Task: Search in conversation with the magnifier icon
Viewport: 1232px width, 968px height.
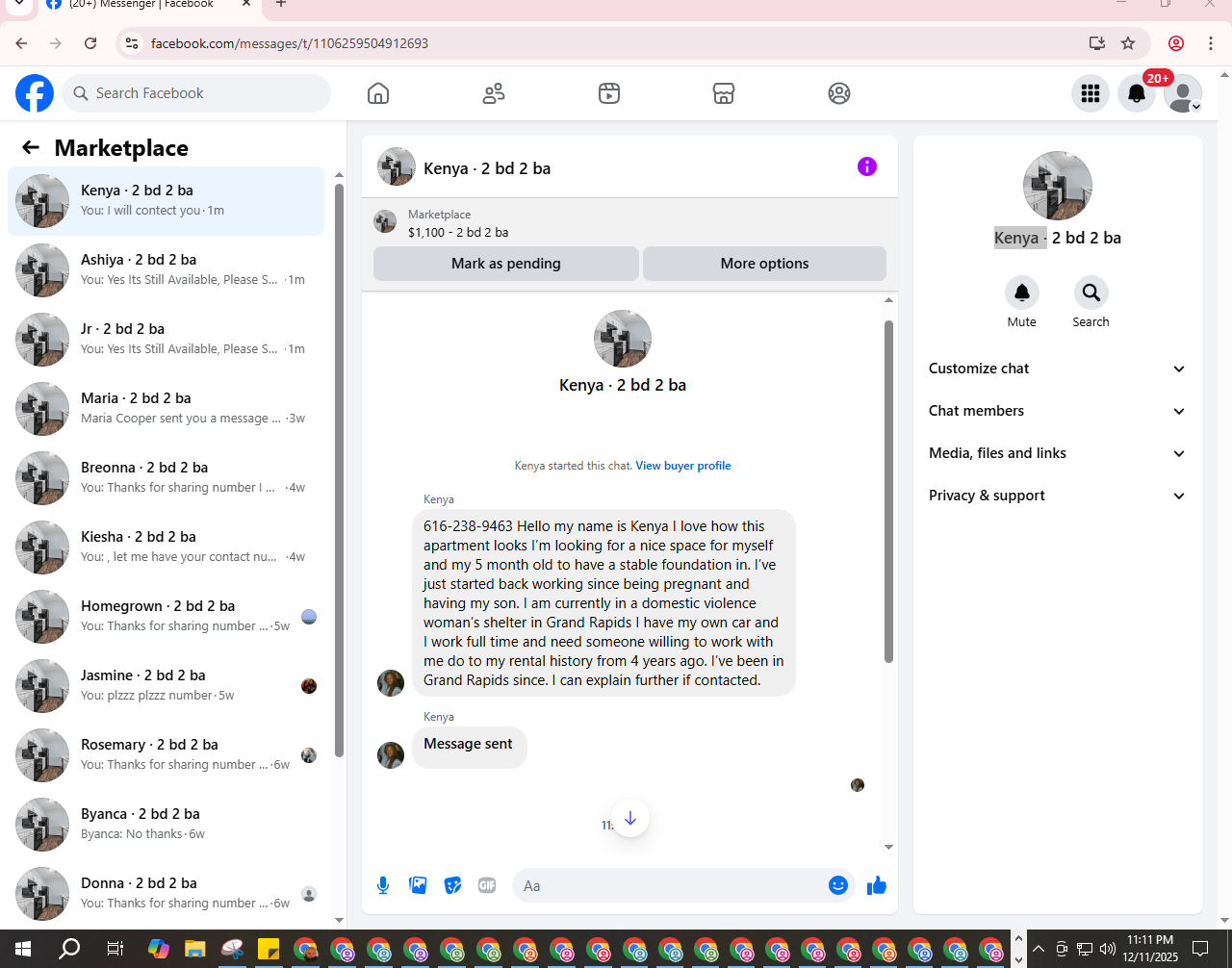Action: pyautogui.click(x=1091, y=292)
